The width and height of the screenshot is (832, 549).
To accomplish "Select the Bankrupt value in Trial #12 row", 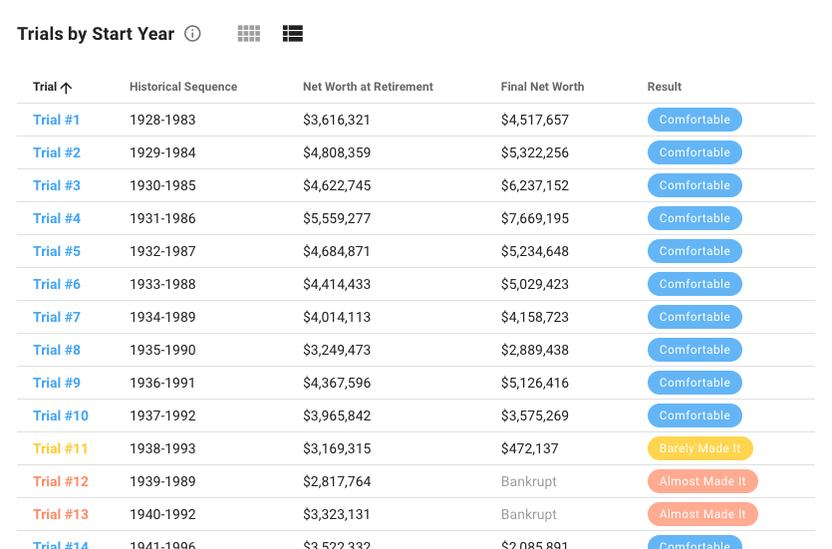I will [528, 482].
